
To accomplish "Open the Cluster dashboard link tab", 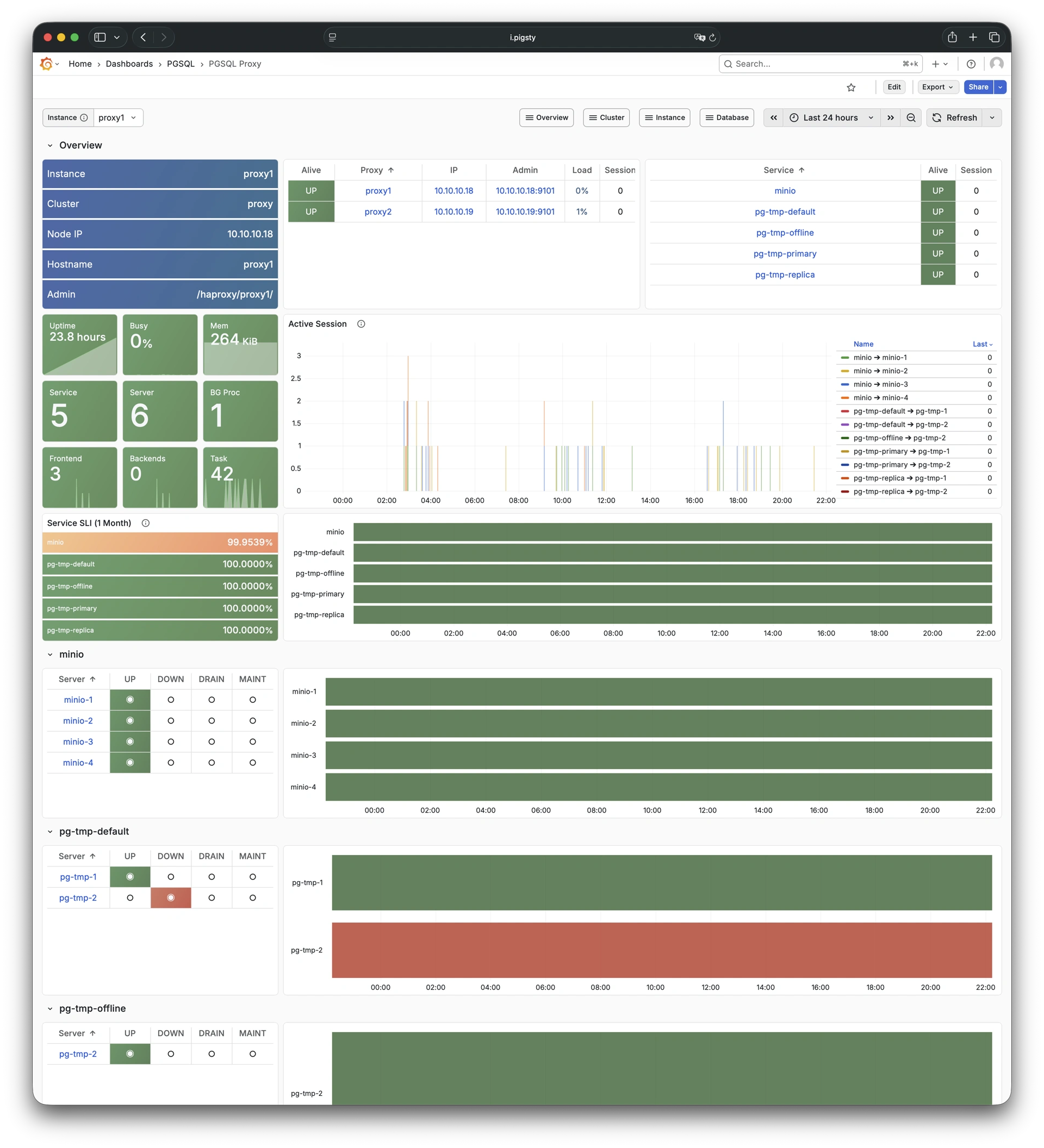I will point(606,118).
